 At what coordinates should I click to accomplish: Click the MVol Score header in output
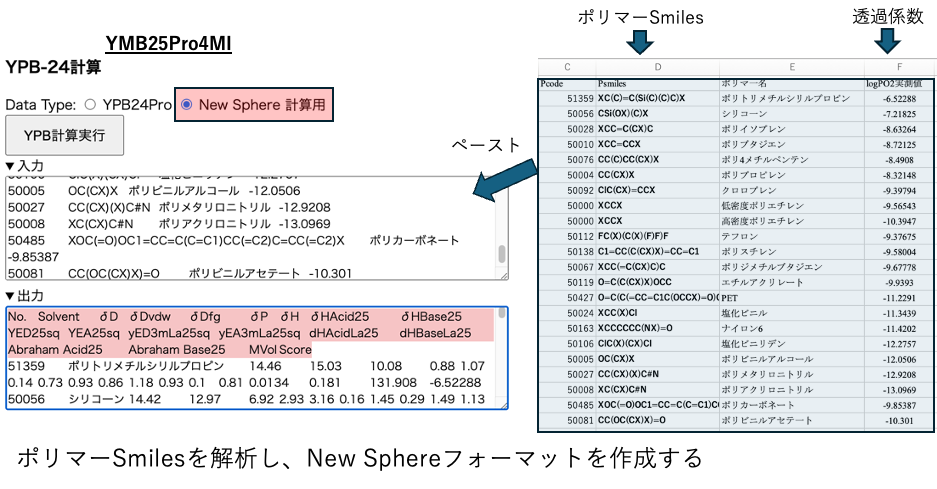(x=280, y=350)
